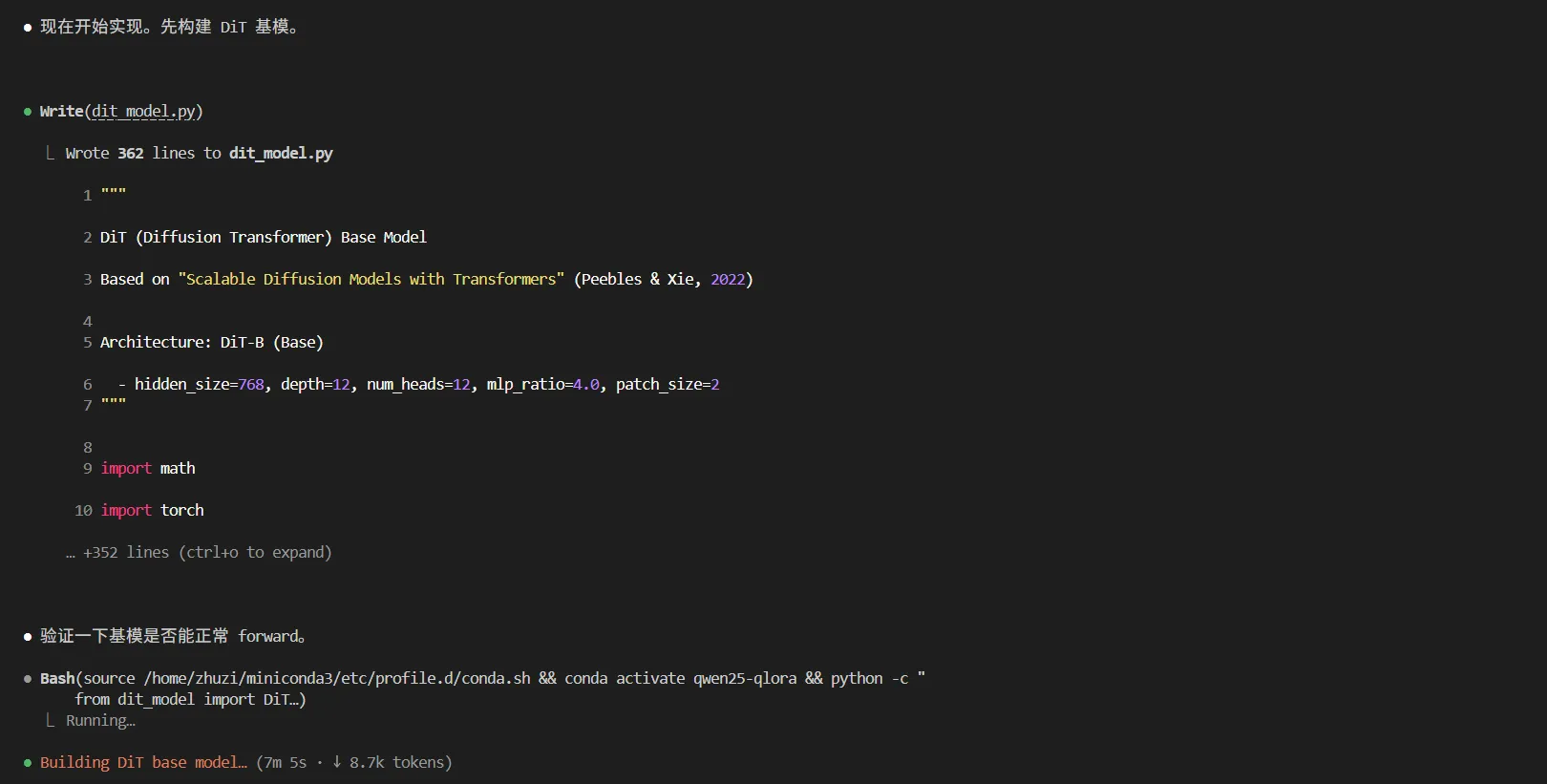Expand the +352 lines hidden section
The height and width of the screenshot is (784, 1547).
point(207,552)
